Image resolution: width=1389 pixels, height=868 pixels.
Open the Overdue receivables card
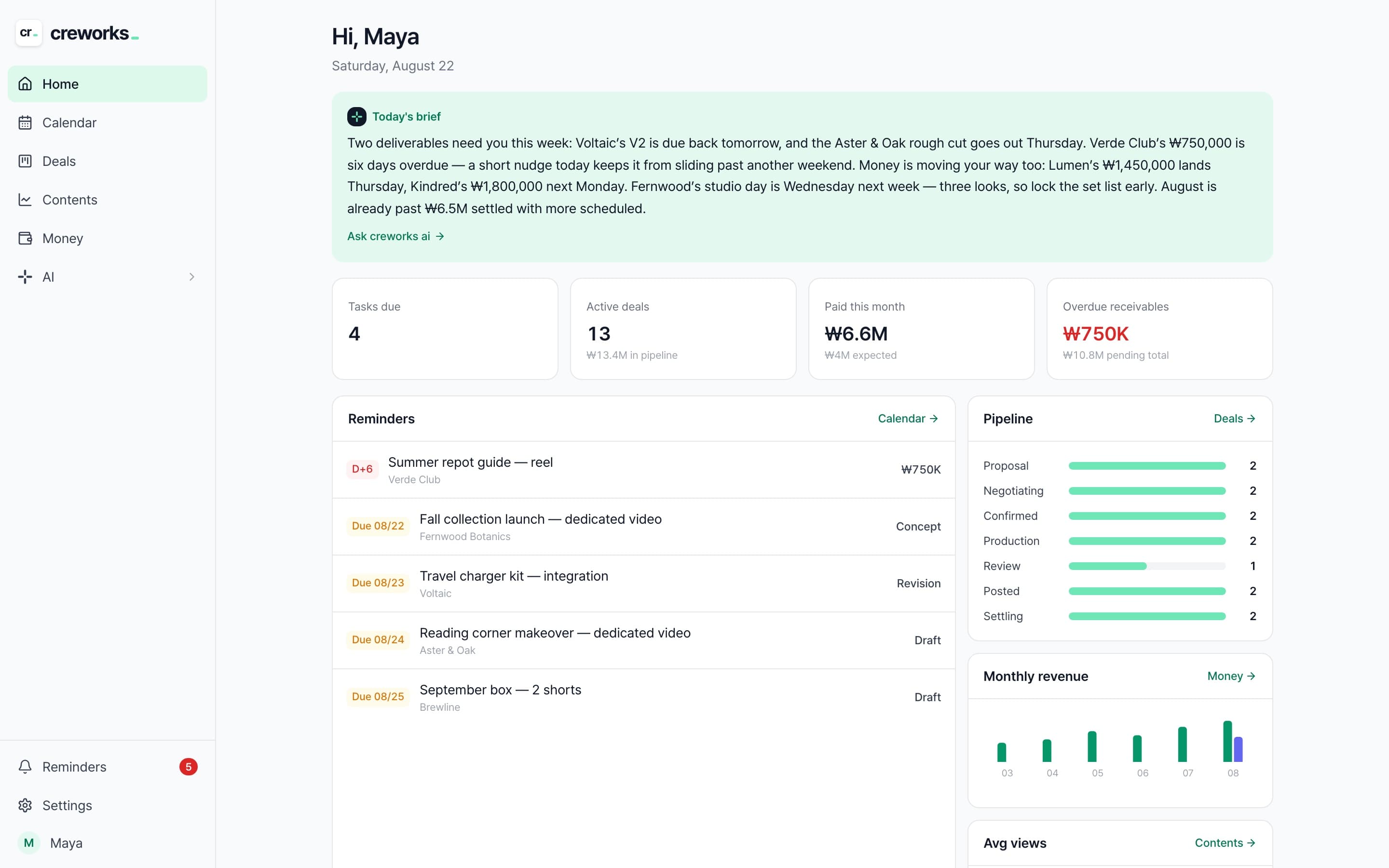1159,329
